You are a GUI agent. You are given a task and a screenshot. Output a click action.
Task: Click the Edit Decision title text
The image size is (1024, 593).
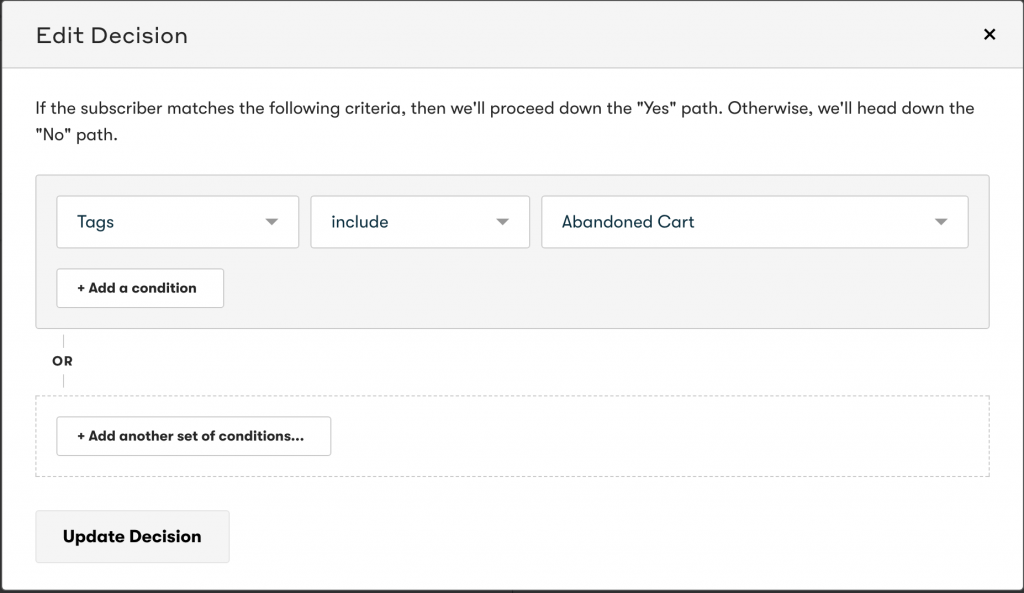coord(112,35)
